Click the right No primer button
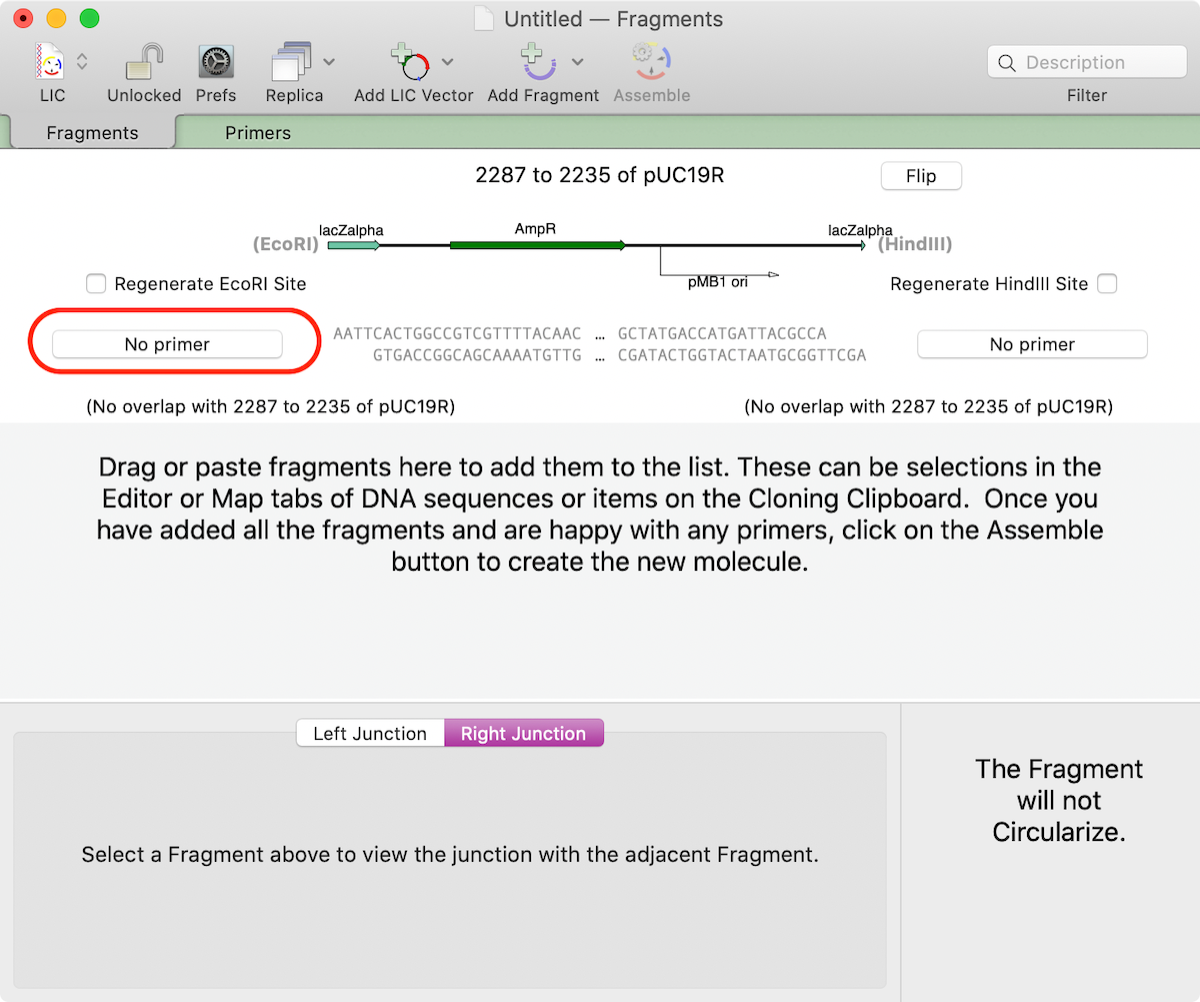Screen dimensions: 1200x1002 (1031, 343)
